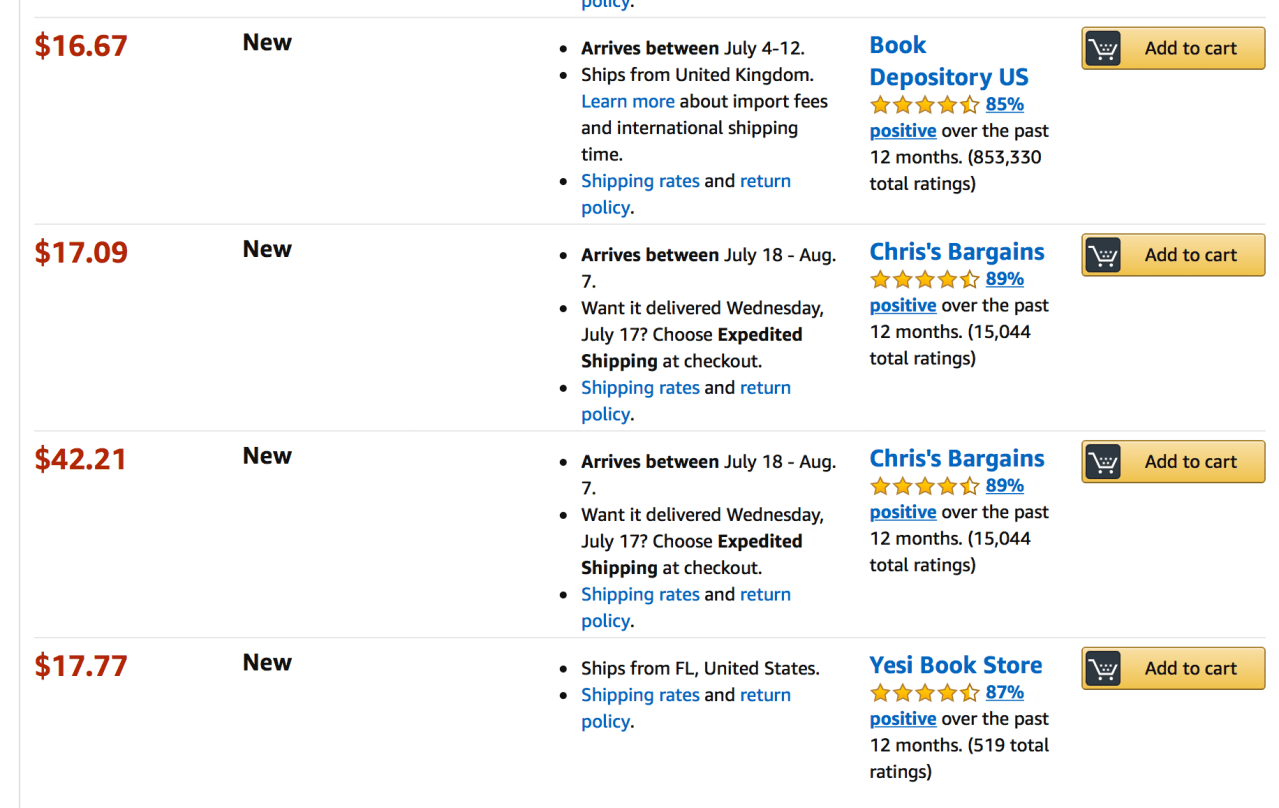
Task: Click Learn more about import fees
Action: click(x=627, y=102)
